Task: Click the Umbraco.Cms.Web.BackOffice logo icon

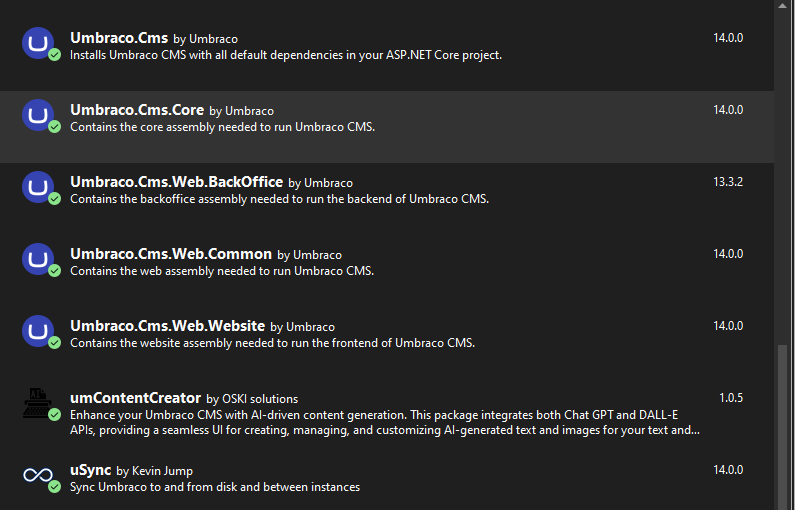Action: tap(37, 187)
